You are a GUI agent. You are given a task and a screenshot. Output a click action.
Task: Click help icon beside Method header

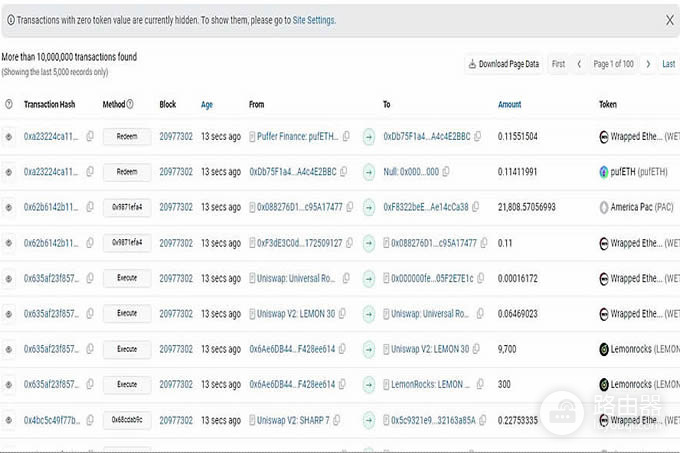click(130, 104)
